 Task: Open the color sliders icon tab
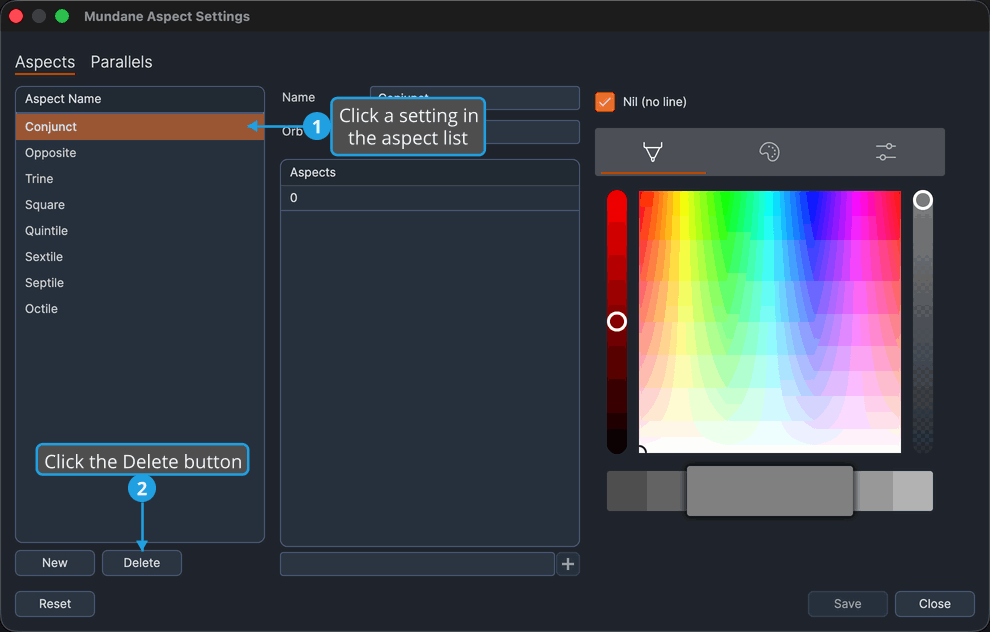click(x=886, y=152)
